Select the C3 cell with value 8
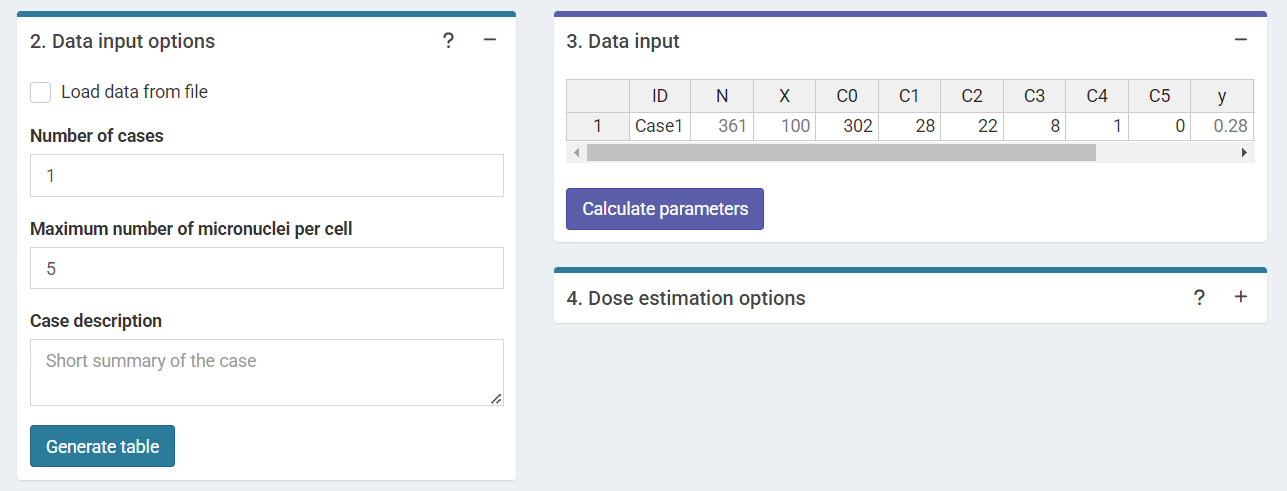The image size is (1287, 491). (1034, 126)
